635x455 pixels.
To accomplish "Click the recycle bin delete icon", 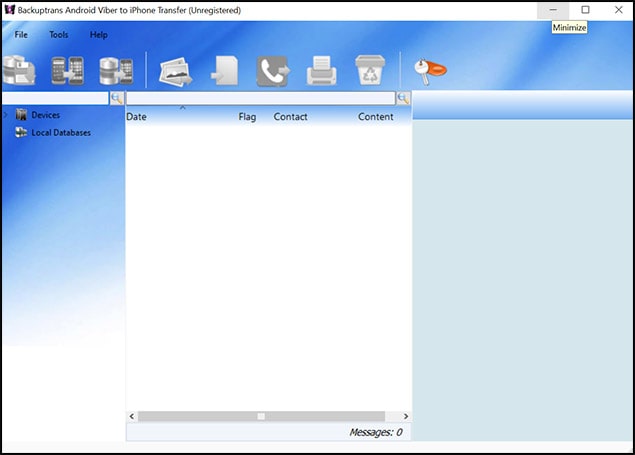I will point(370,70).
